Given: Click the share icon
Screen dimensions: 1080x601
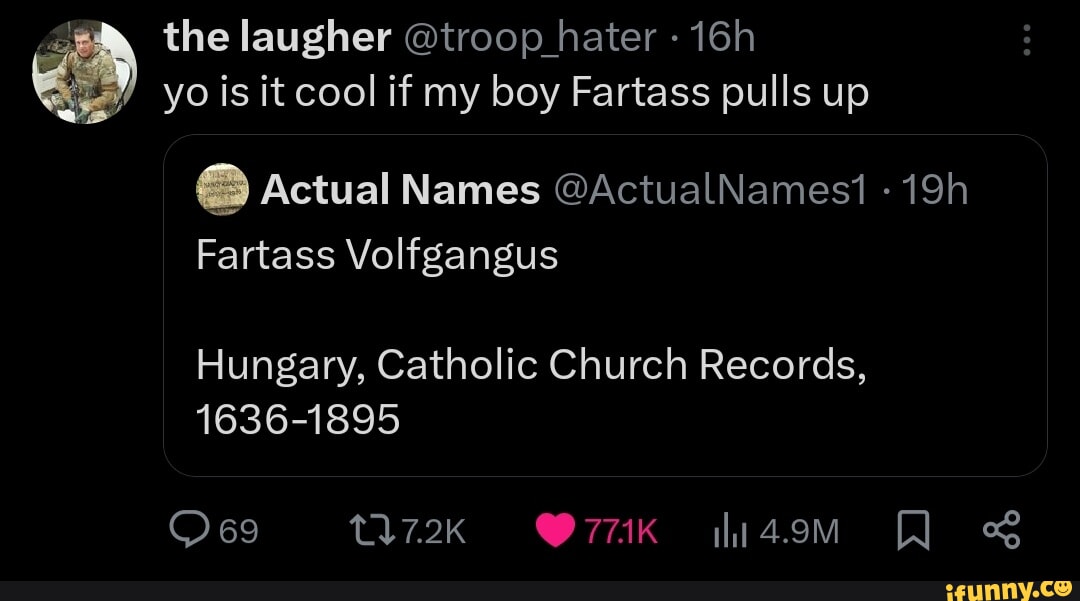Looking at the screenshot, I should (1001, 529).
